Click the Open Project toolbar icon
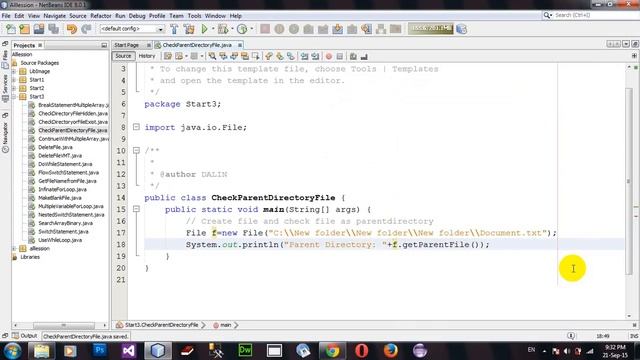The width and height of the screenshot is (640, 360). click(39, 29)
